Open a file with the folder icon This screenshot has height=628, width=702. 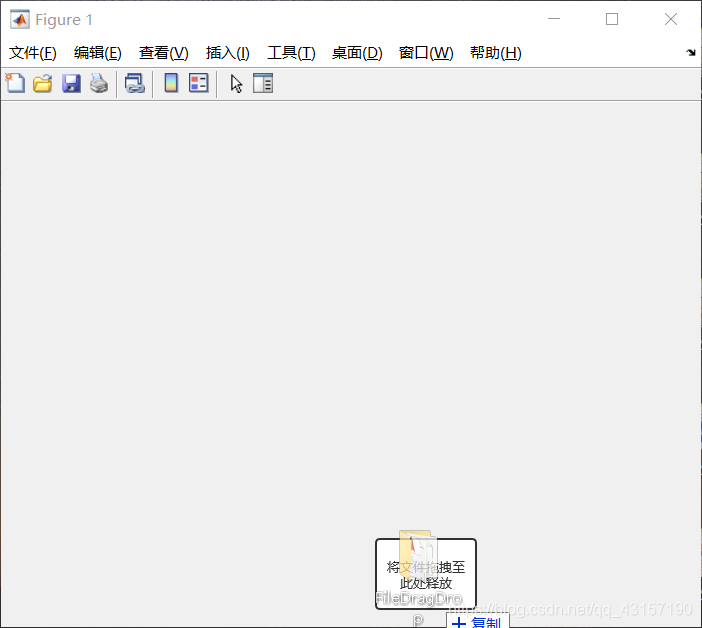43,84
